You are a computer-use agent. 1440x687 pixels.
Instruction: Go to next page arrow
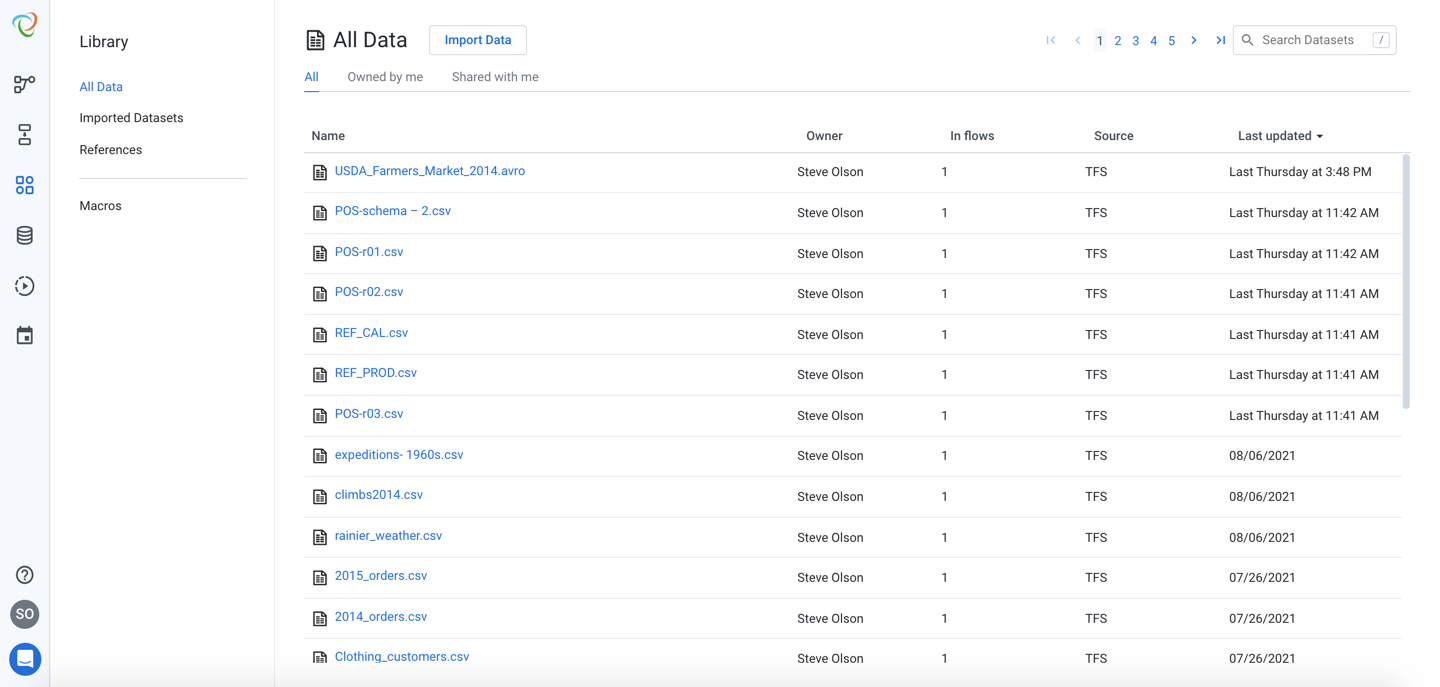[x=1194, y=41]
